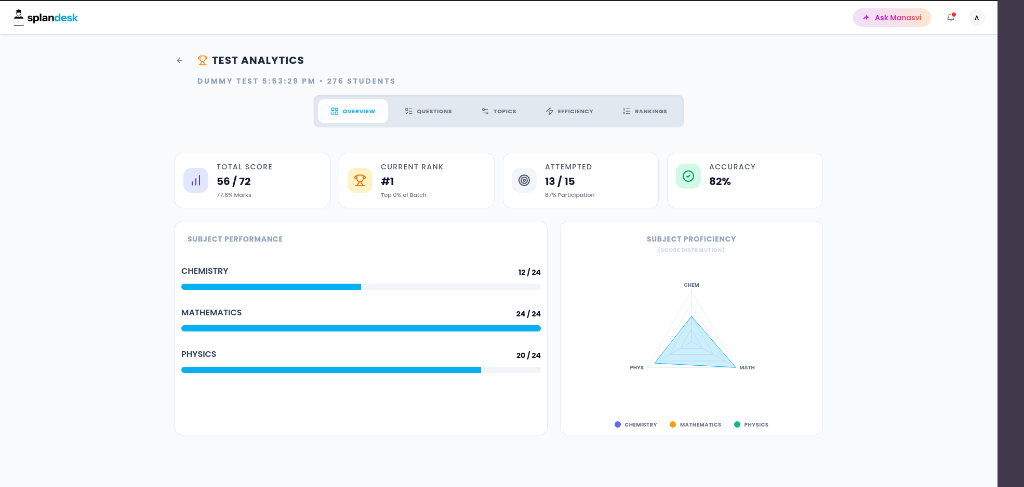Viewport: 1024px width, 487px height.
Task: Click the Physics subject label
Action: pyautogui.click(x=199, y=354)
